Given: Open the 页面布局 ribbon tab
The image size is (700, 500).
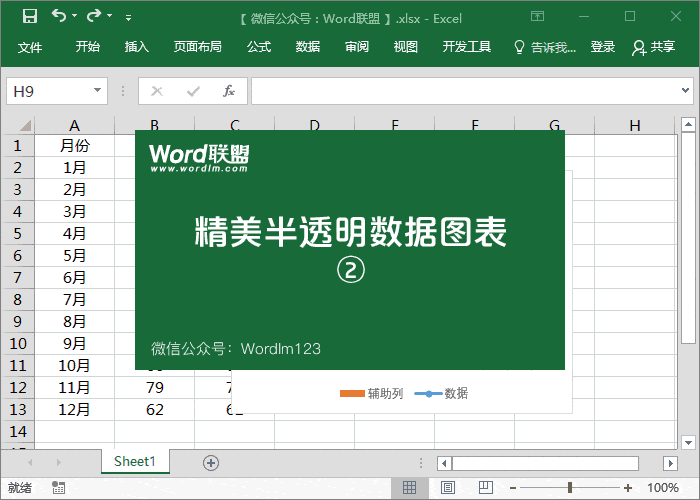Looking at the screenshot, I should click(x=198, y=46).
